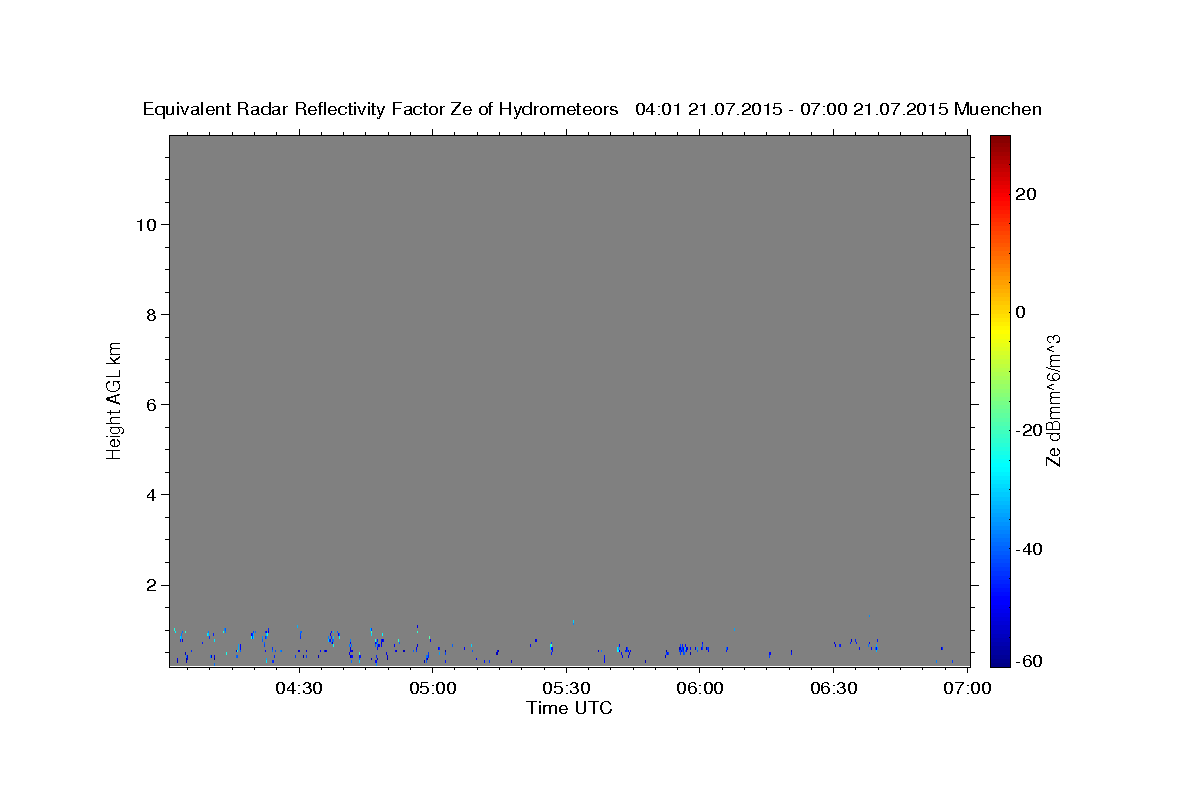Click the colorbar label 'Ze dBmm^6/m^3'
This screenshot has width=1200, height=800.
[1053, 400]
